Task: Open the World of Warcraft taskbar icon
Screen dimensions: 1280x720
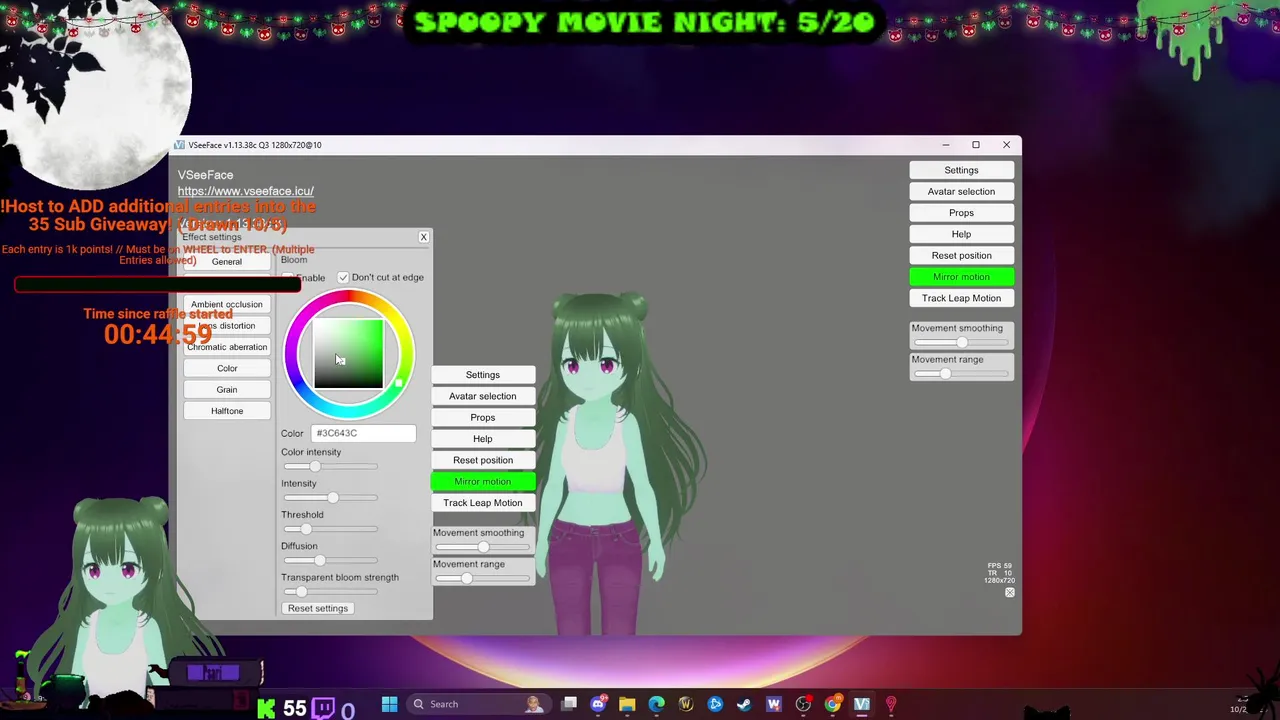Action: tap(686, 704)
